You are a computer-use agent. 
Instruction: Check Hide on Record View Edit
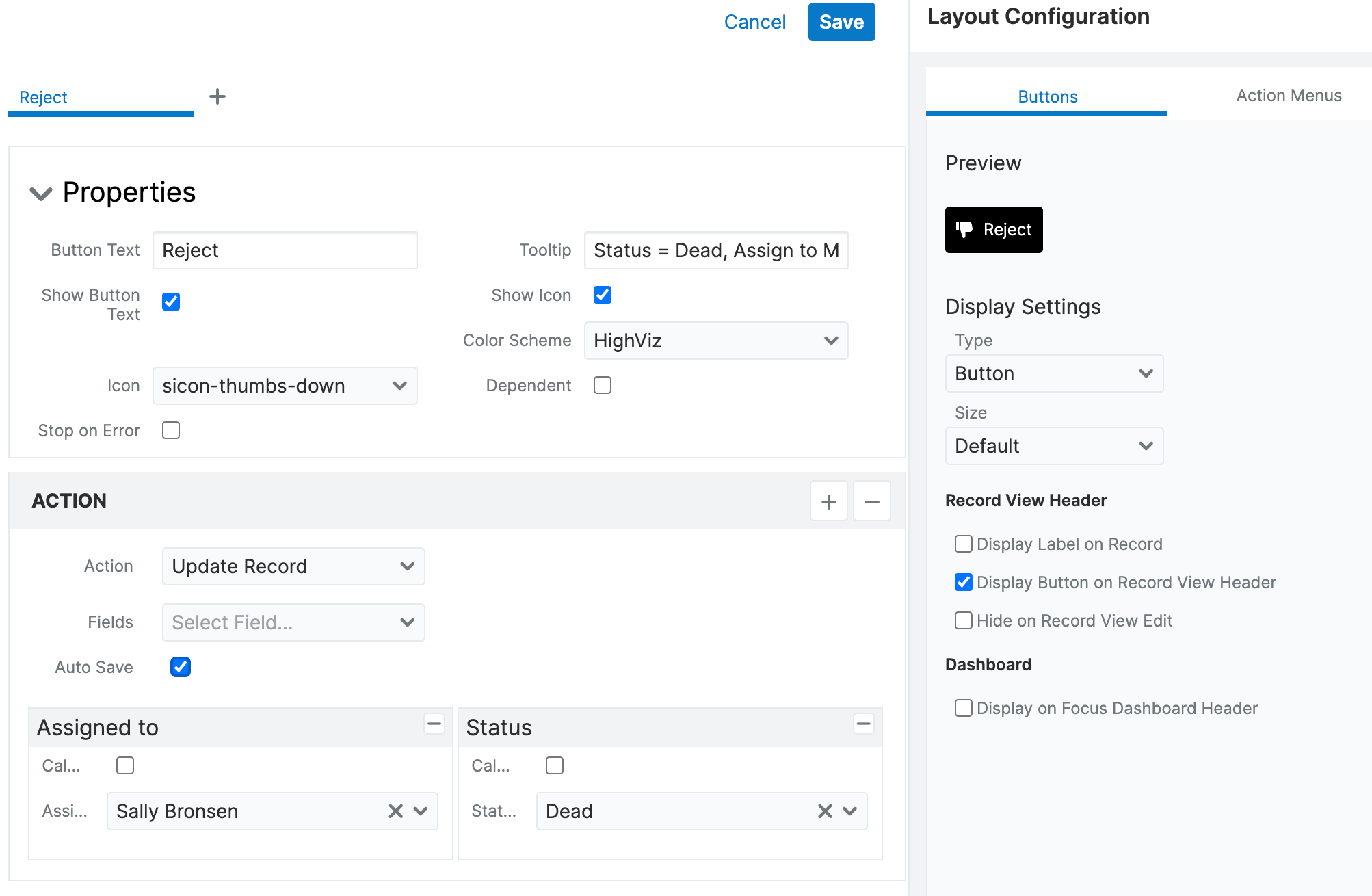[x=963, y=620]
